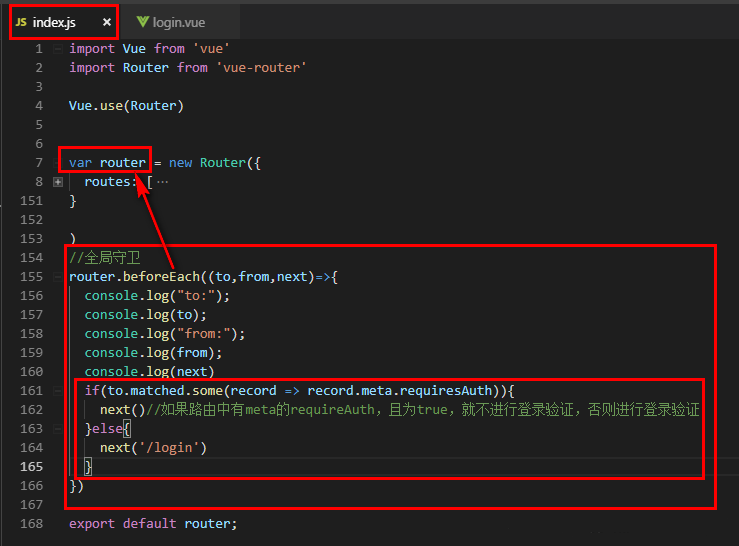Click line number 165 in the gutter
Image resolution: width=739 pixels, height=546 pixels.
pyautogui.click(x=32, y=467)
